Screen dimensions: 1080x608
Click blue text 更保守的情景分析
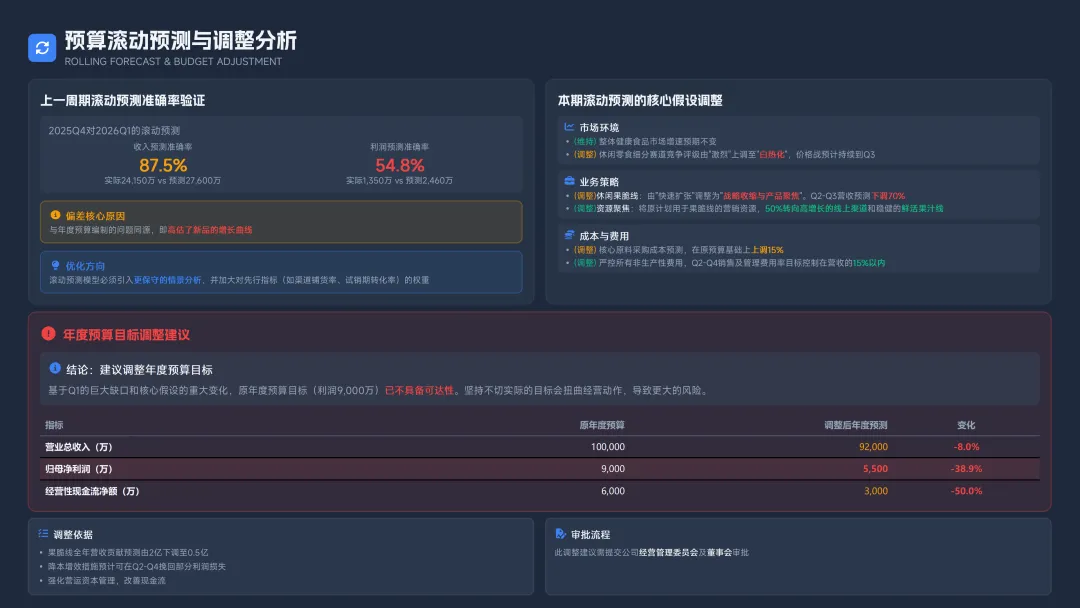pos(167,280)
